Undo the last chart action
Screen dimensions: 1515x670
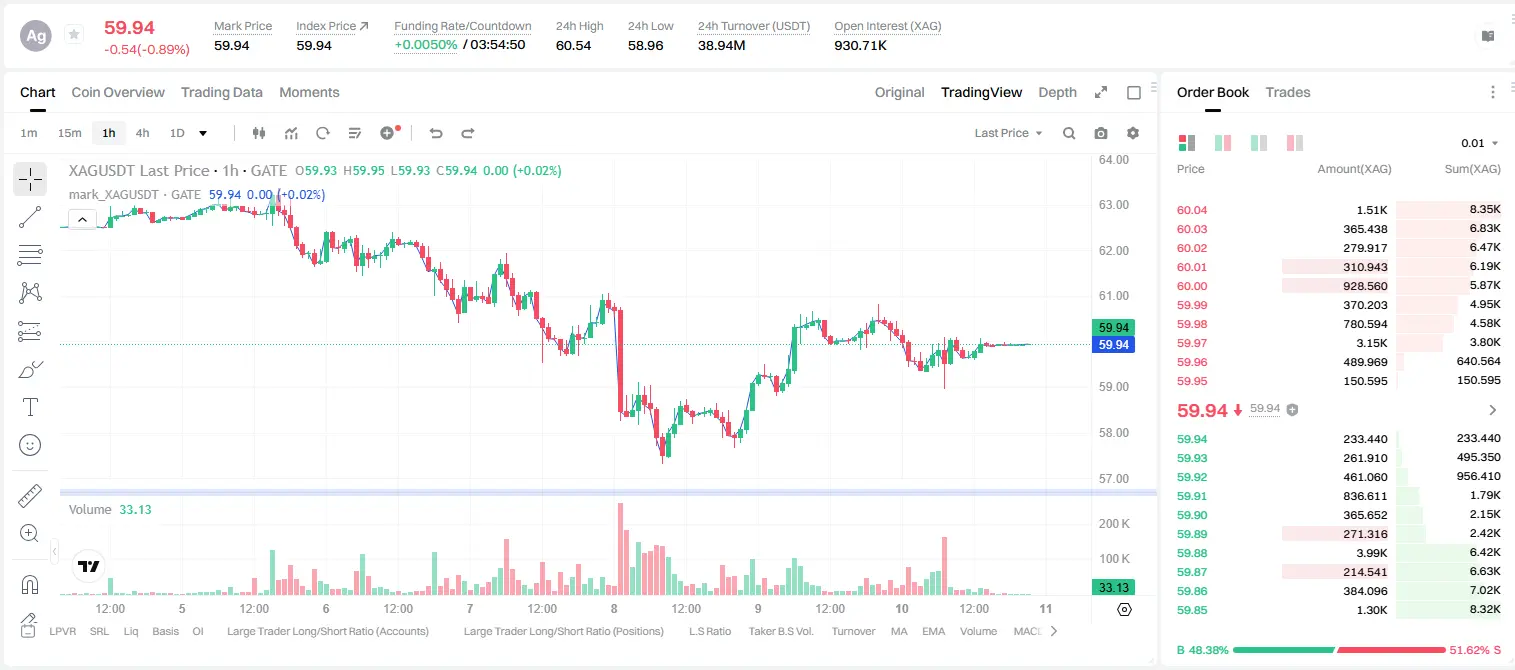coord(436,133)
